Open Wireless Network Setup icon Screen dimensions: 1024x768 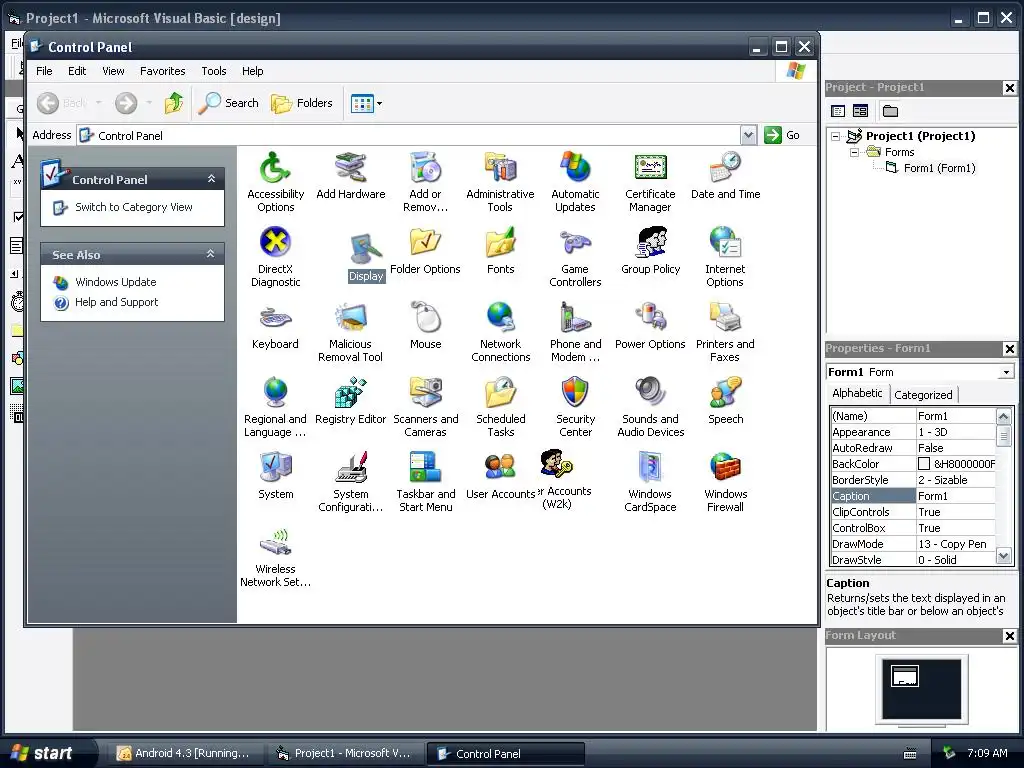click(275, 556)
